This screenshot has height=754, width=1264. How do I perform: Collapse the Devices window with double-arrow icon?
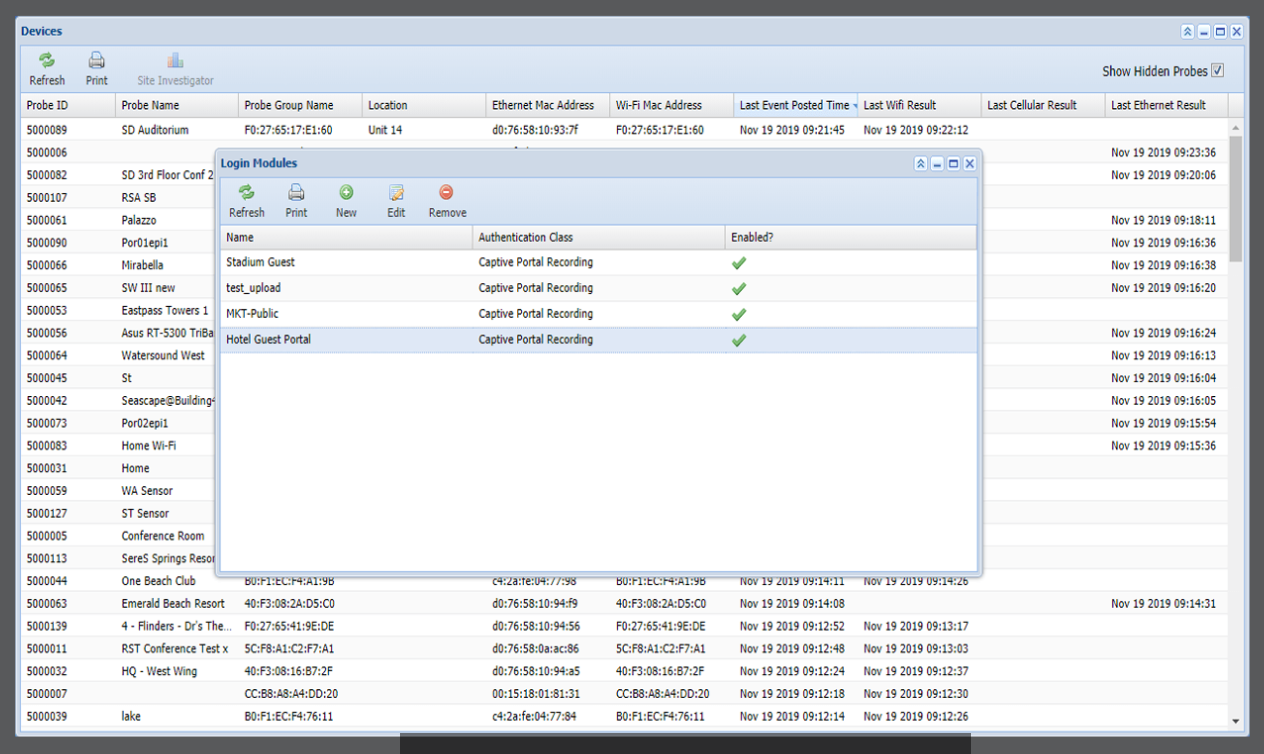click(x=1188, y=32)
